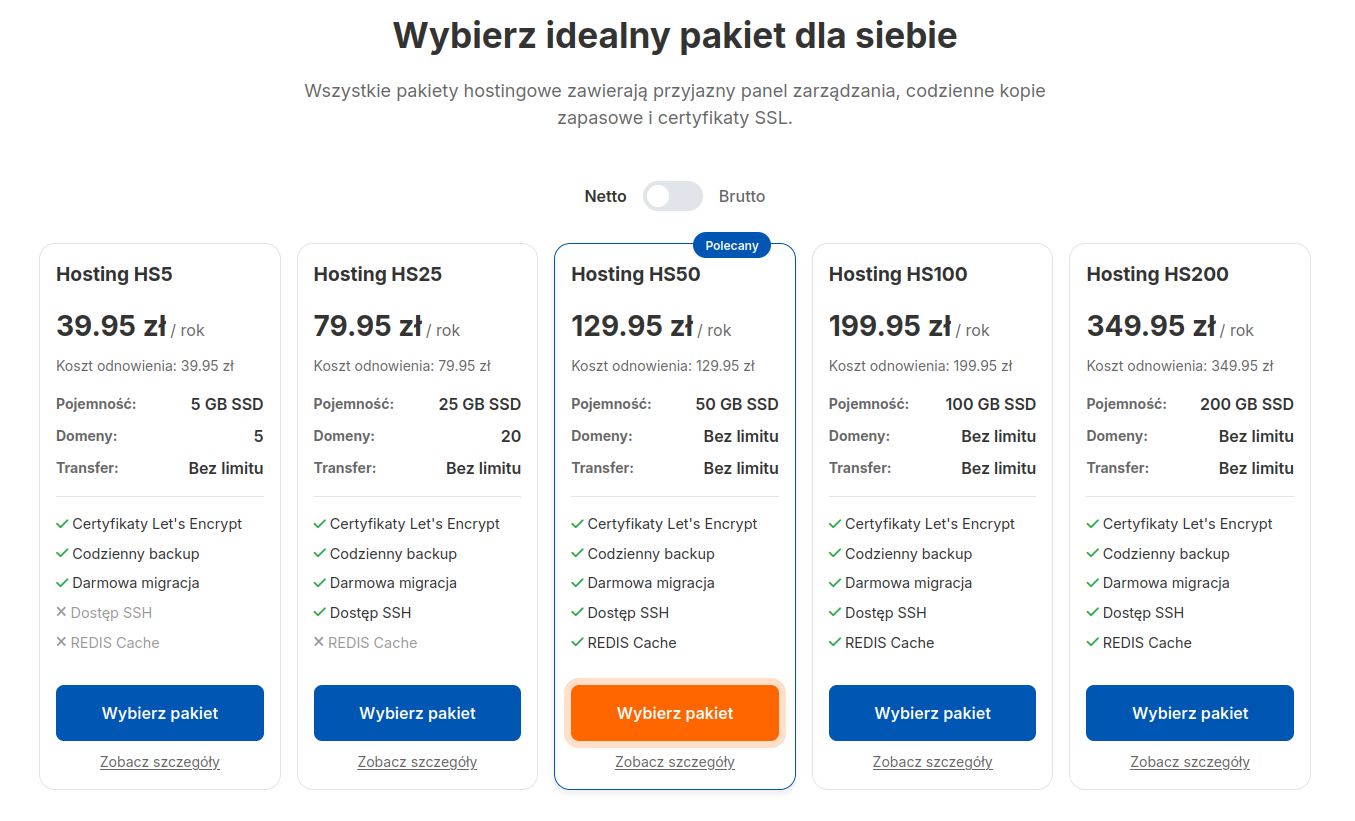The height and width of the screenshot is (821, 1355).
Task: Click the green check beside "Certyfikaty Let's Encrypt" in HS5
Action: [62, 523]
